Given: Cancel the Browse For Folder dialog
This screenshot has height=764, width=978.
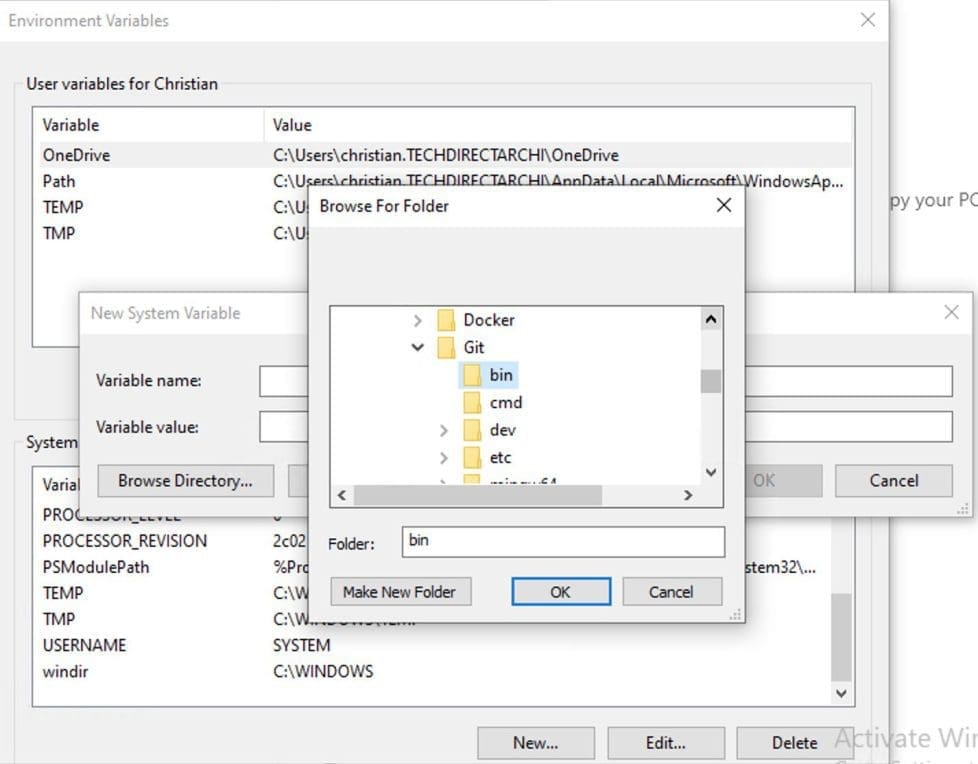Looking at the screenshot, I should click(x=671, y=592).
